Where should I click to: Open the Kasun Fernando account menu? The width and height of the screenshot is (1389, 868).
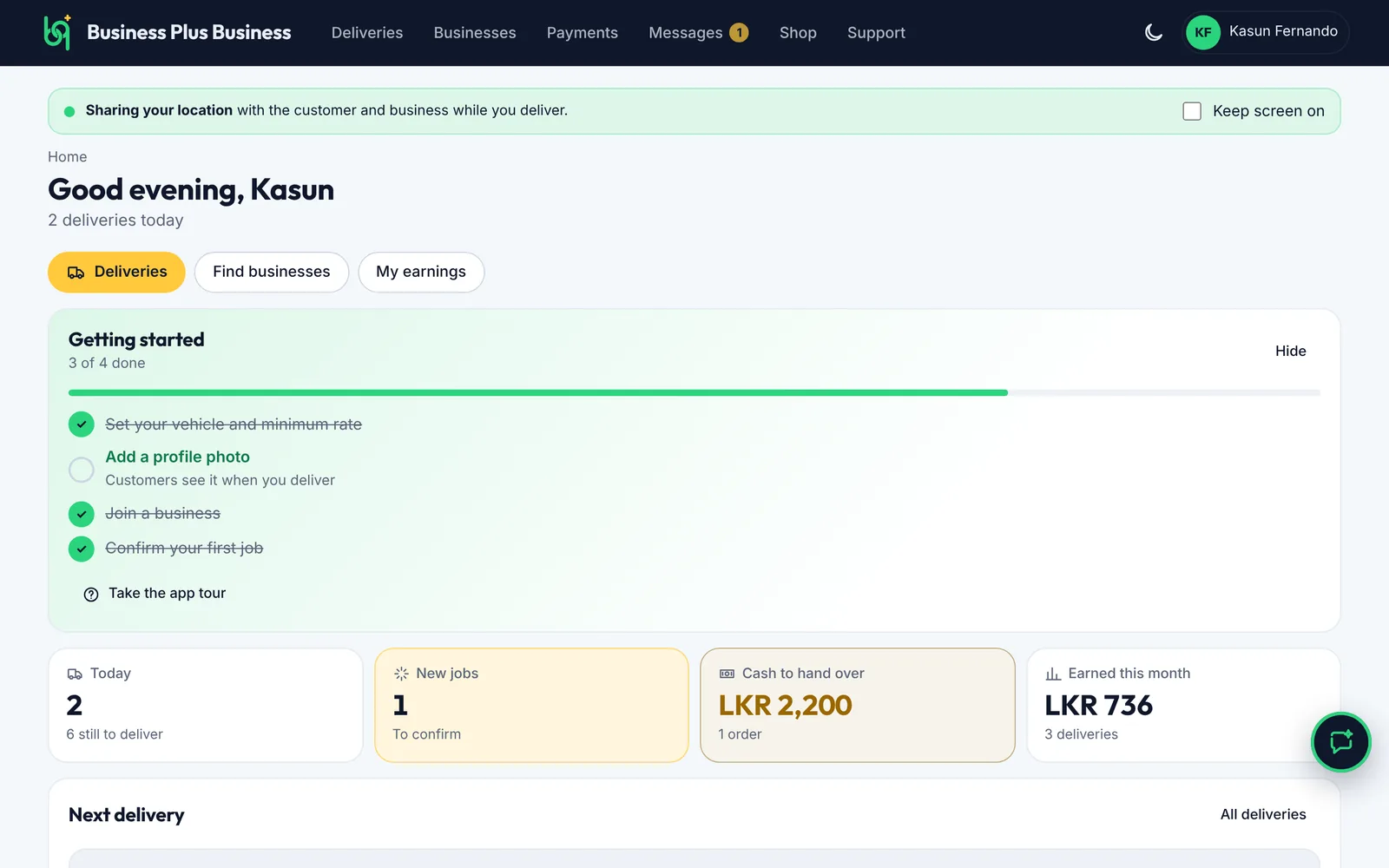tap(1266, 32)
